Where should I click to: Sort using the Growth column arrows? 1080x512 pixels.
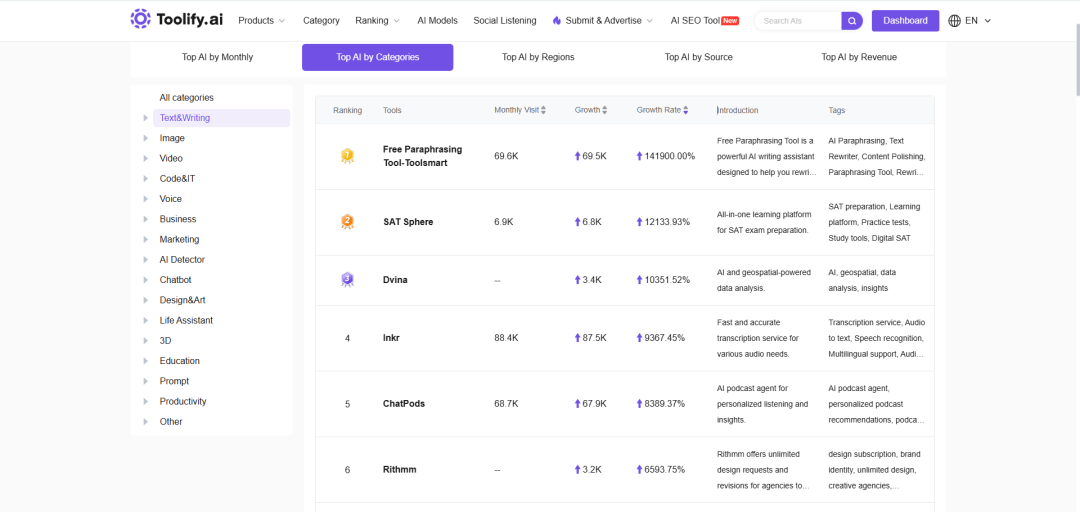point(605,110)
